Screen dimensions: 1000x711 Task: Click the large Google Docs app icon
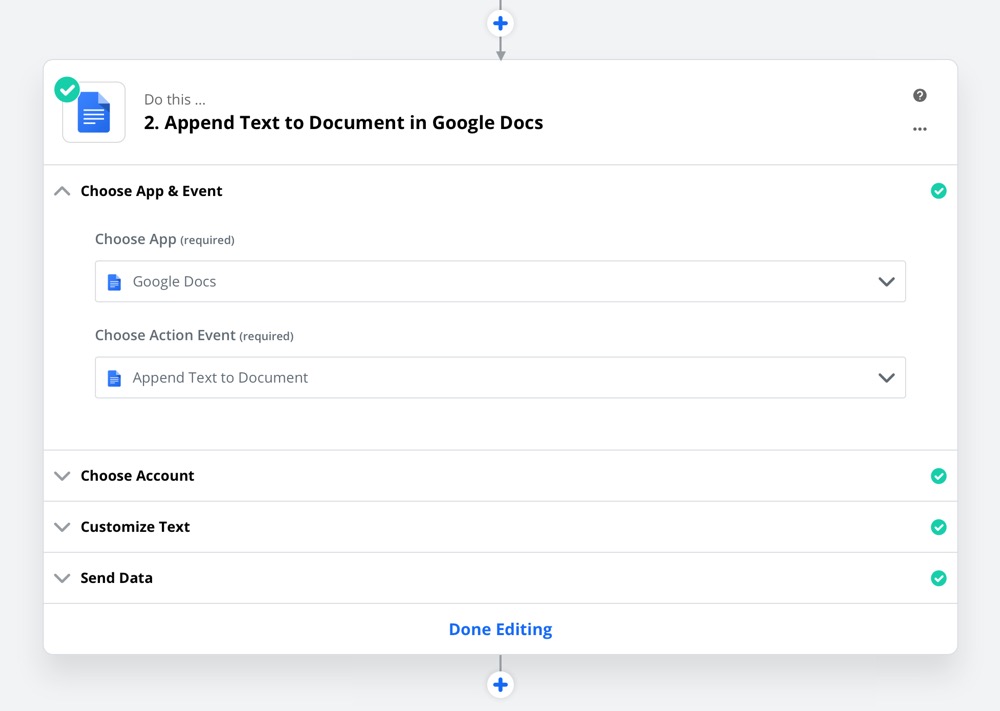[94, 112]
